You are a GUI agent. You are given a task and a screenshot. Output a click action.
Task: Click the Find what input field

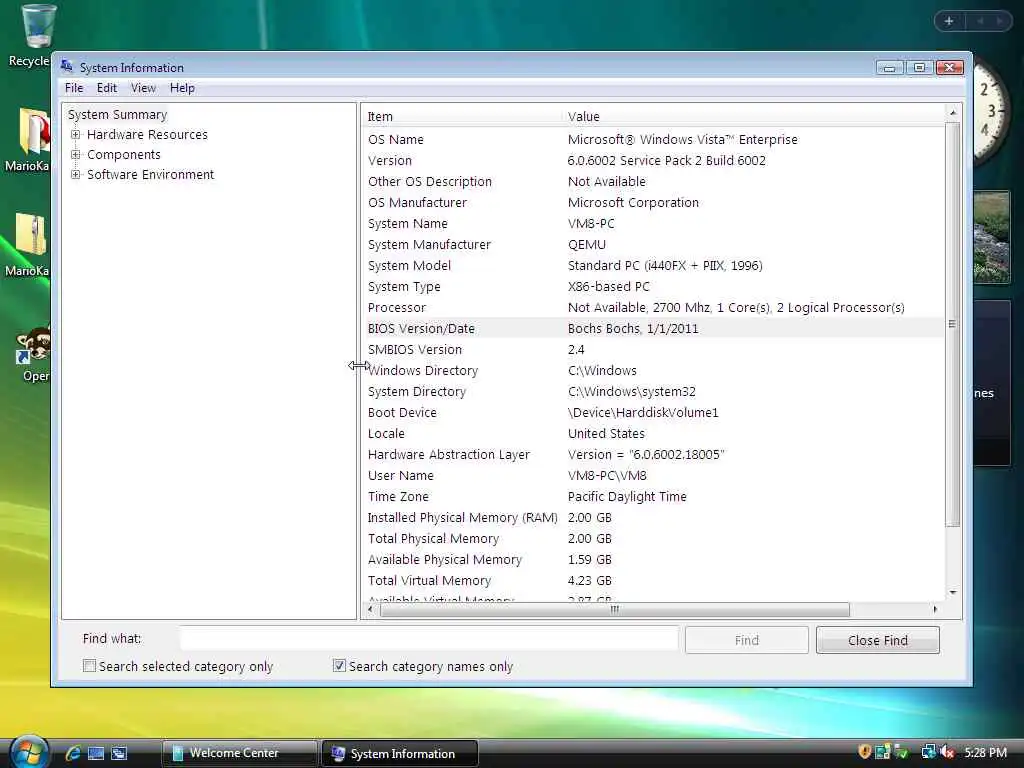[x=429, y=638]
